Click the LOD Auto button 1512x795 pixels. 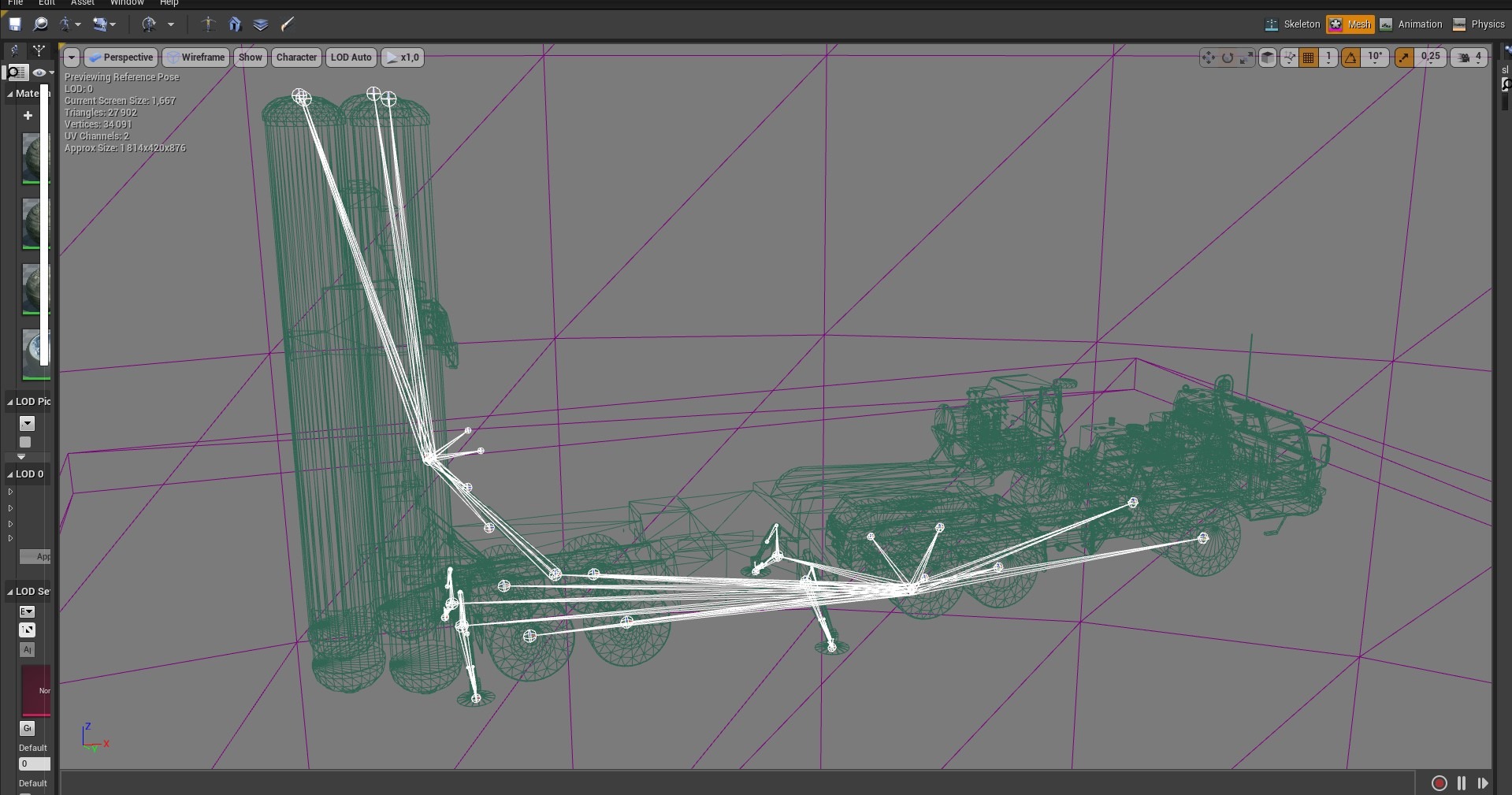(x=351, y=58)
